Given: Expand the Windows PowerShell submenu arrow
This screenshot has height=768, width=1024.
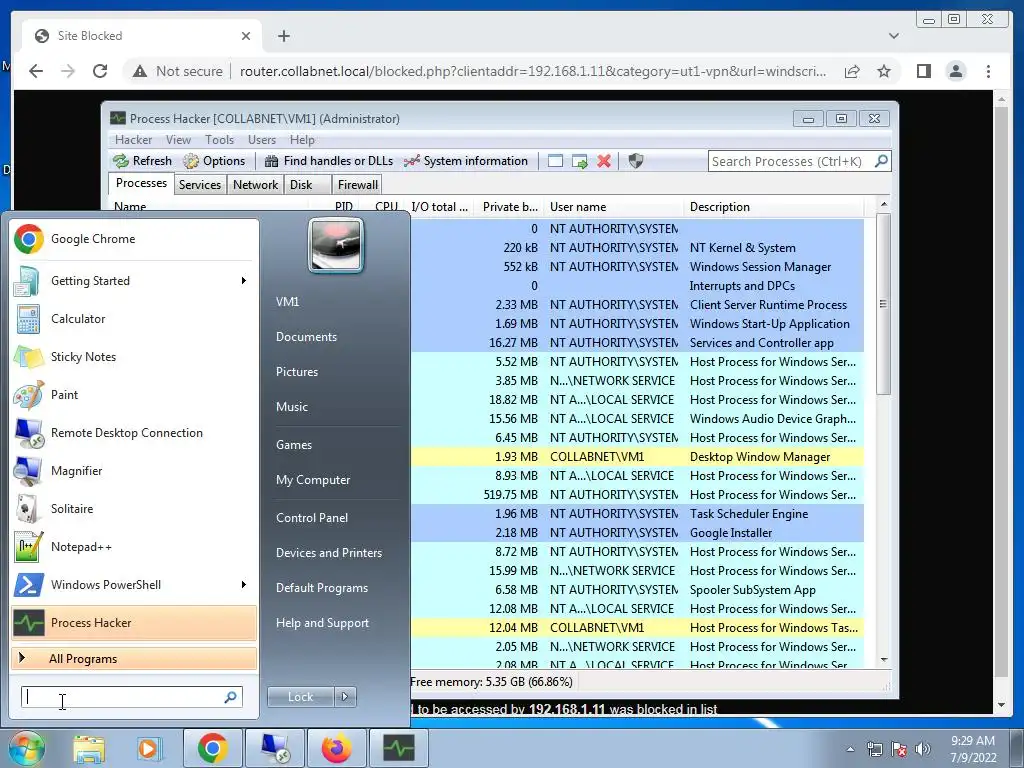Looking at the screenshot, I should (244, 584).
